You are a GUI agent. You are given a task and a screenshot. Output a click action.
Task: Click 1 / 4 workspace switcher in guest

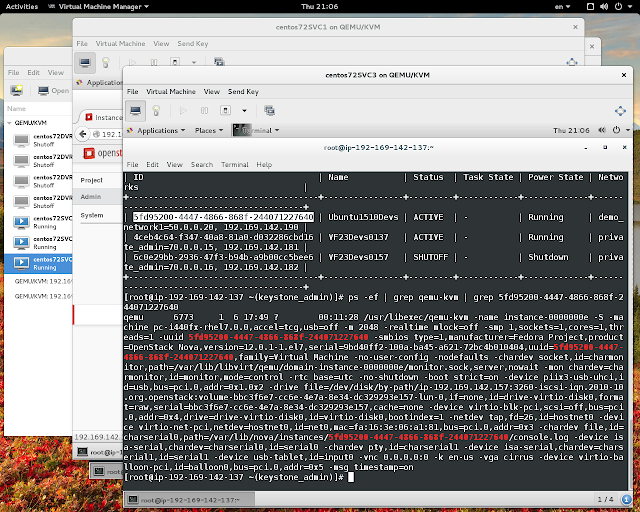[605, 499]
